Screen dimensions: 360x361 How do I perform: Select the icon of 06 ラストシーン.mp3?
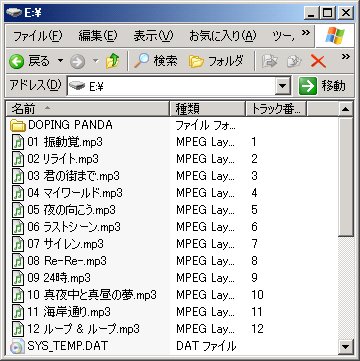(x=18, y=228)
